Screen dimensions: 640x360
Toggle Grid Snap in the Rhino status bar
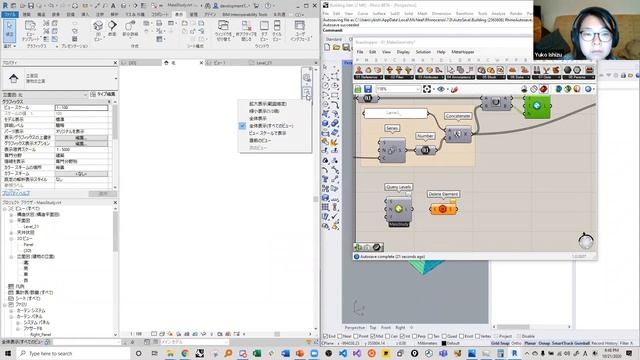point(500,343)
